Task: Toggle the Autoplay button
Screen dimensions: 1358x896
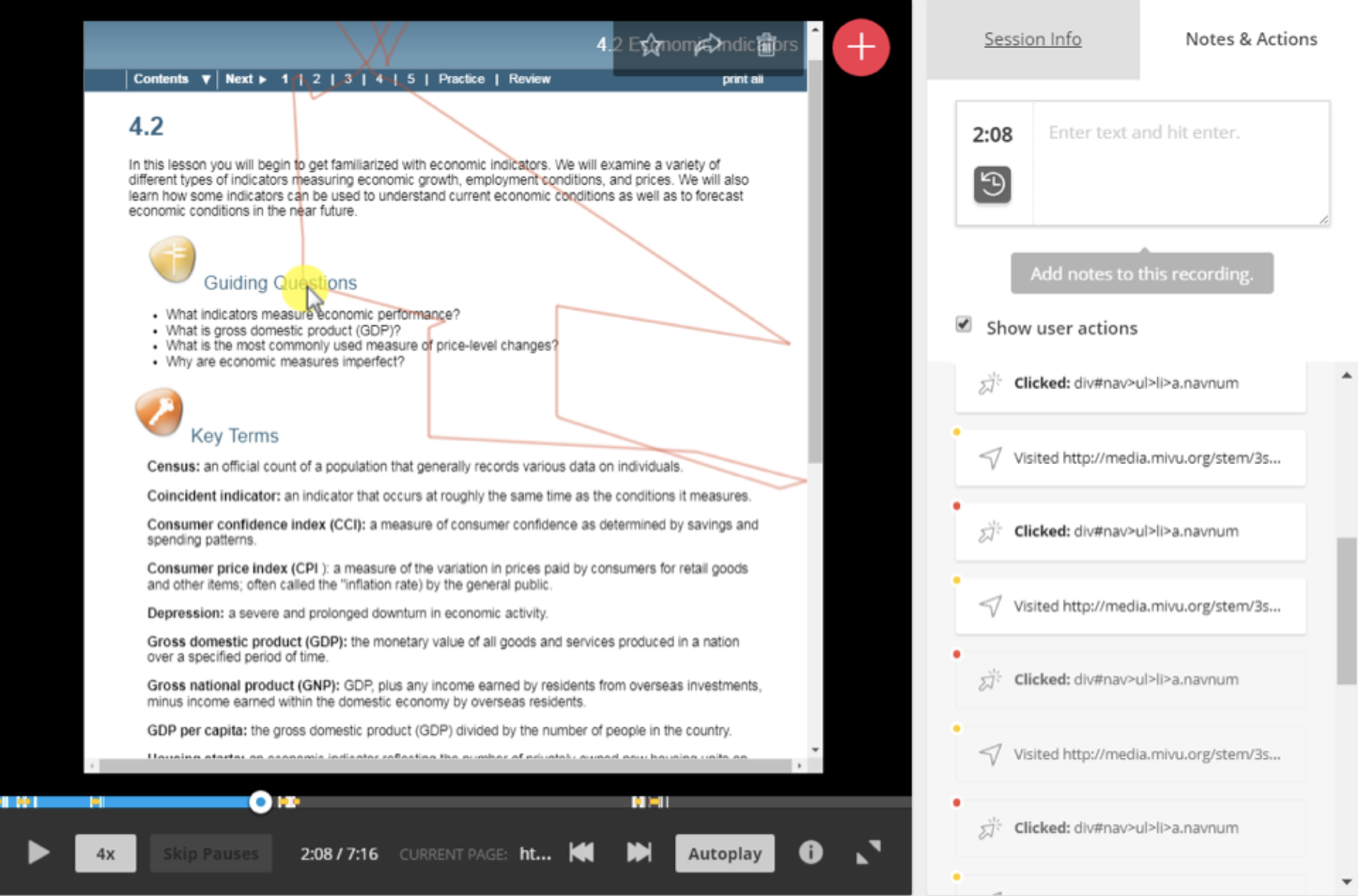Action: [724, 853]
